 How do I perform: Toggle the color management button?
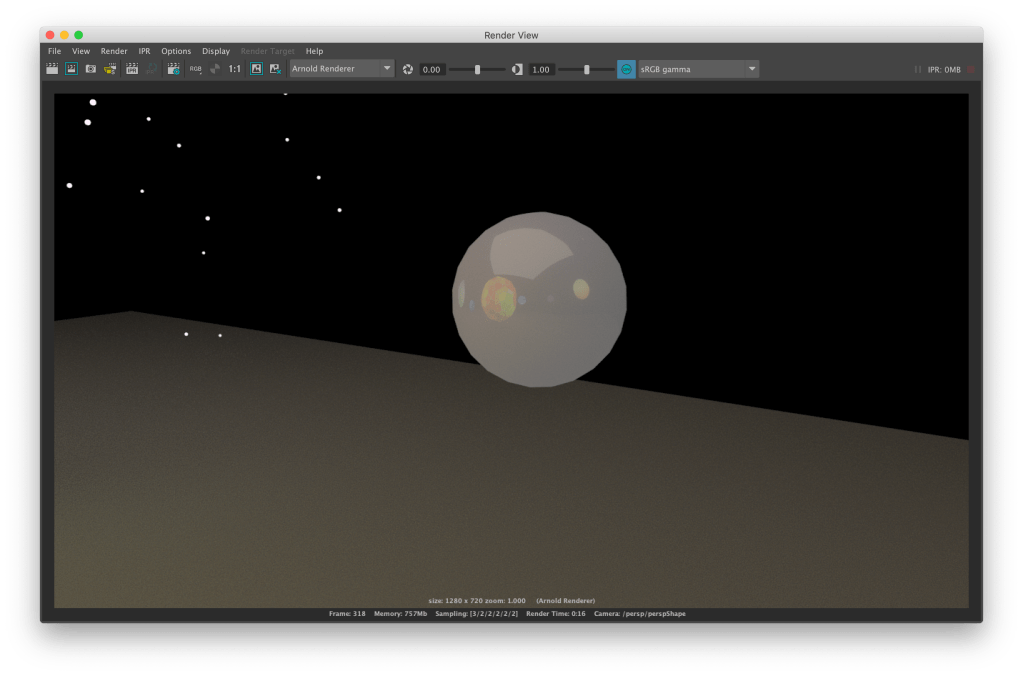pos(626,69)
